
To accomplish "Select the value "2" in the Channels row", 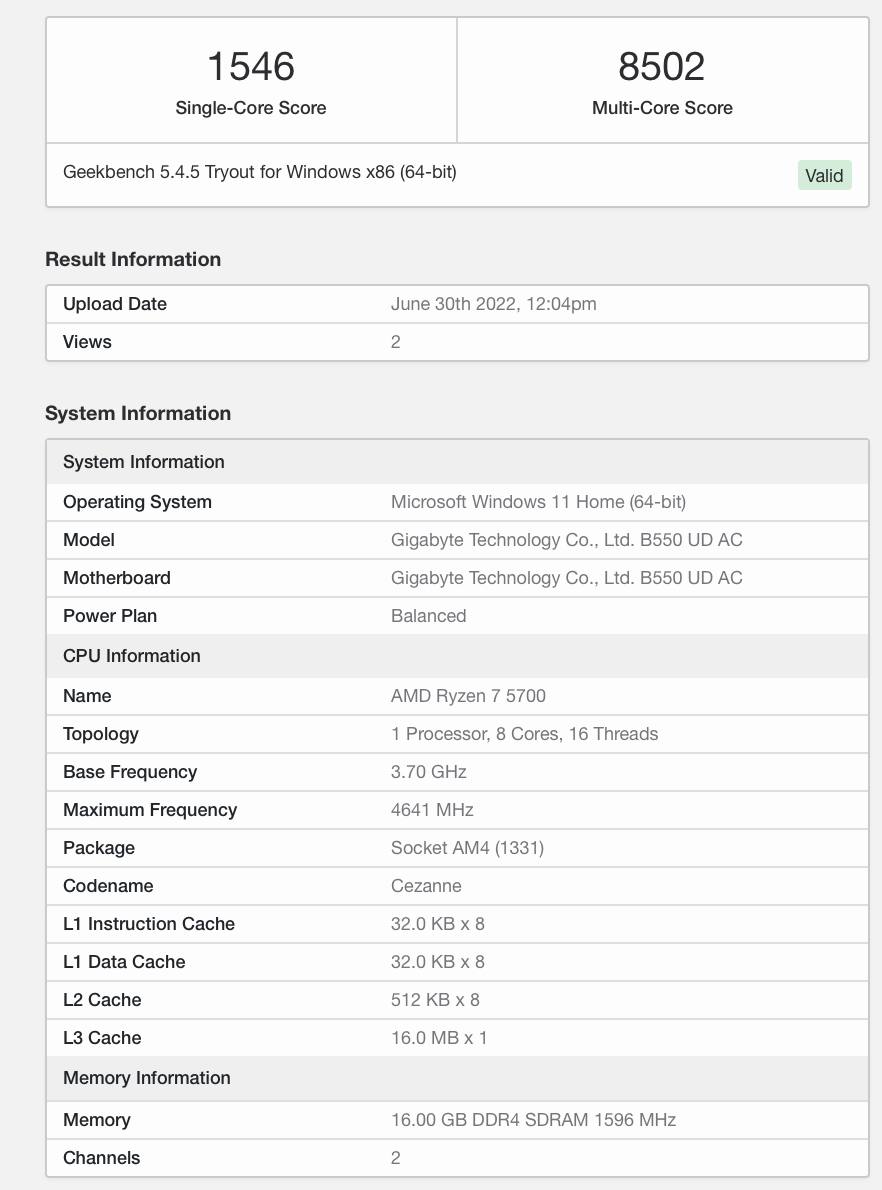I will tap(395, 1157).
